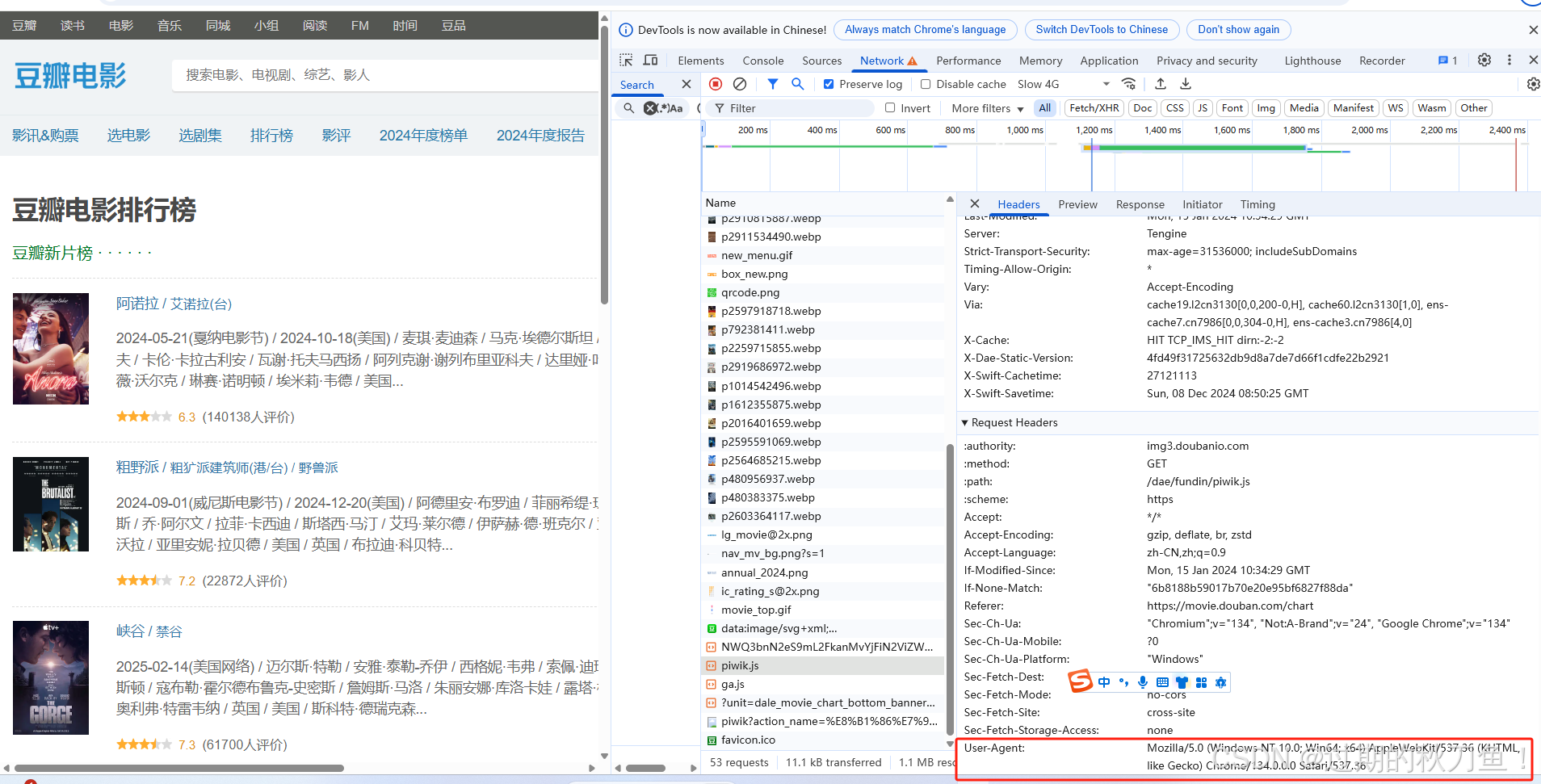The width and height of the screenshot is (1541, 784).
Task: Open movie title 阿诺拉 / 艾诺拉(台)
Action: (174, 304)
